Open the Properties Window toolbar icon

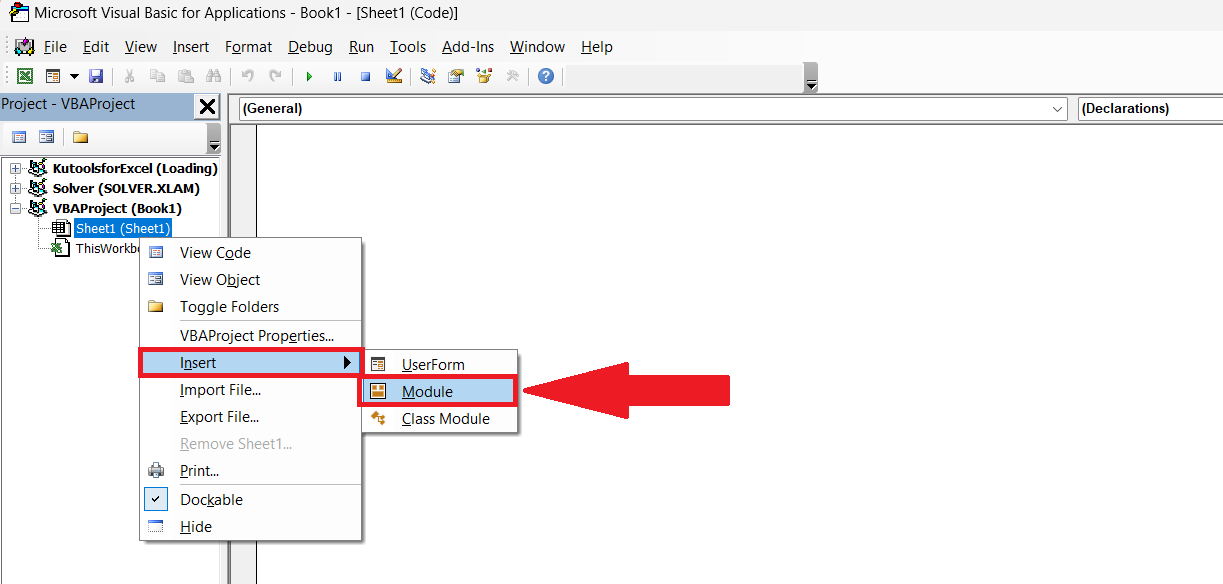(x=456, y=76)
